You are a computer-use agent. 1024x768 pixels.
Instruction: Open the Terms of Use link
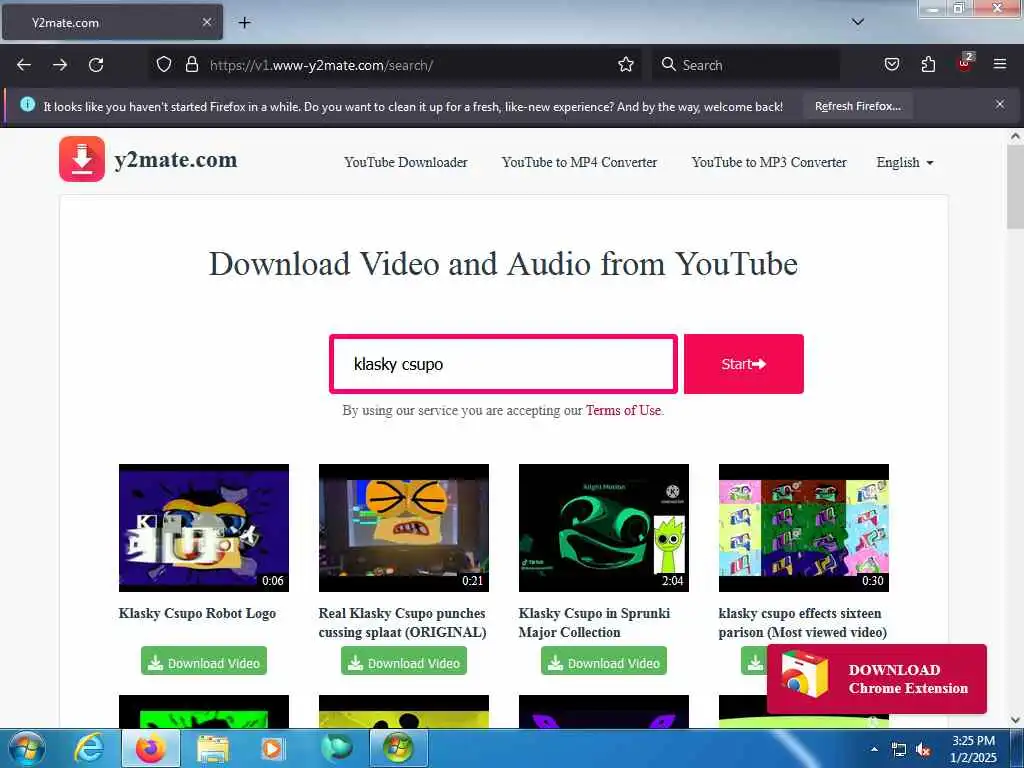[x=623, y=410]
